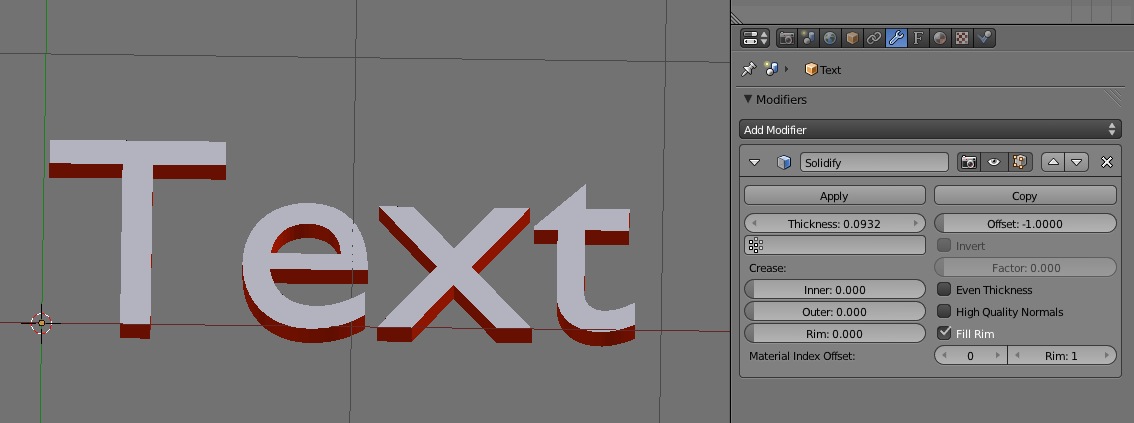Open the Texture properties tab
This screenshot has width=1134, height=423.
click(962, 38)
